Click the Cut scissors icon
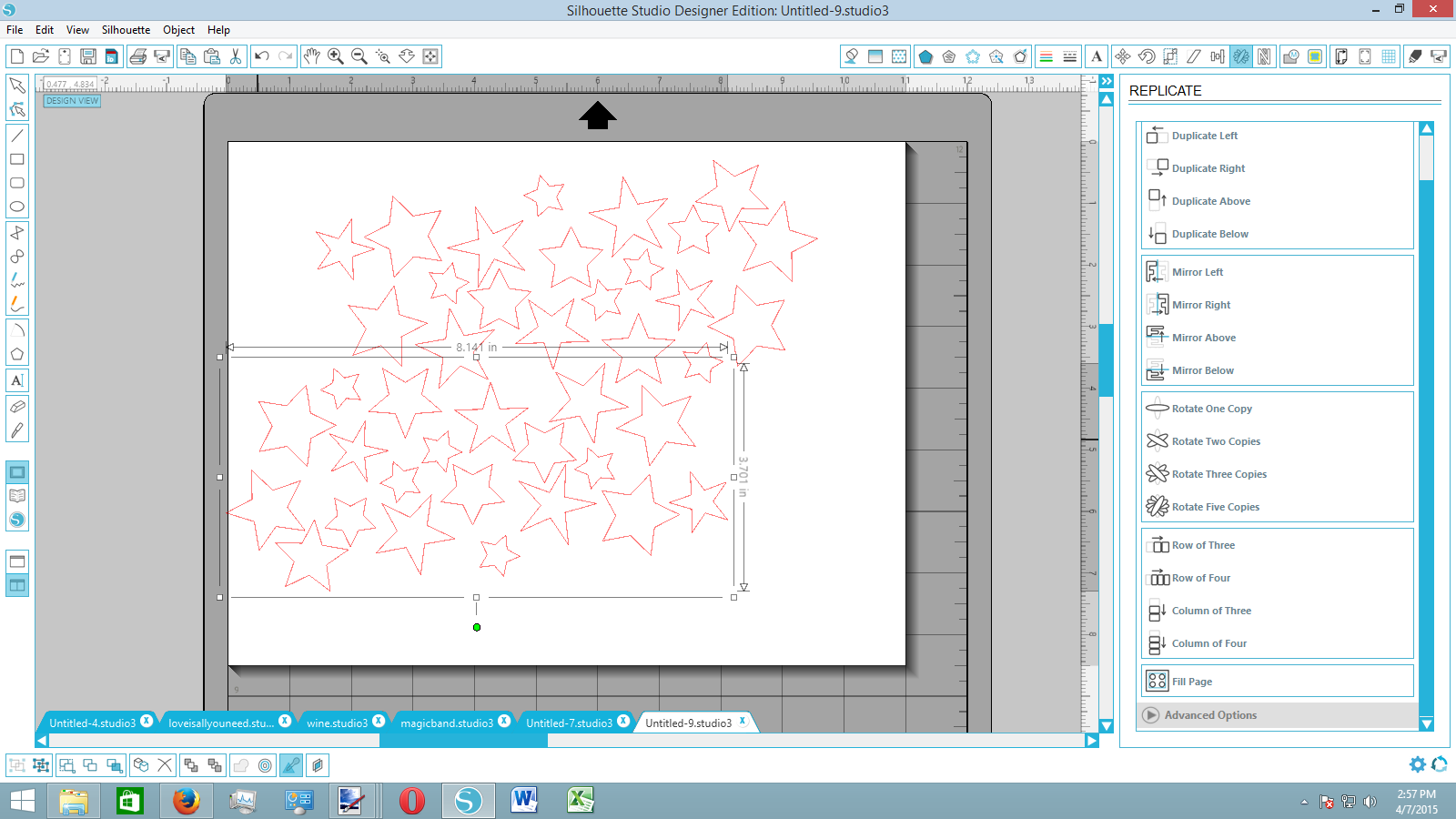The image size is (1456, 819). [x=236, y=56]
